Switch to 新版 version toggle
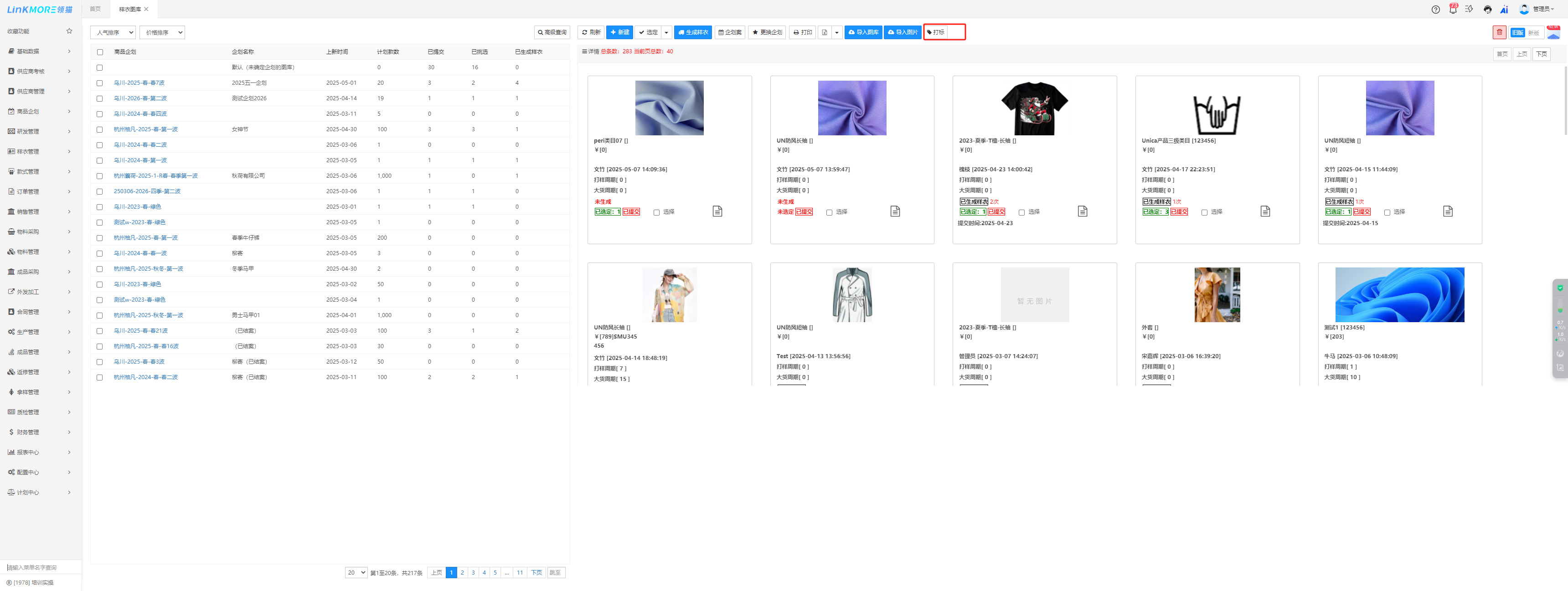Viewport: 1568px width, 591px height. tap(1533, 33)
